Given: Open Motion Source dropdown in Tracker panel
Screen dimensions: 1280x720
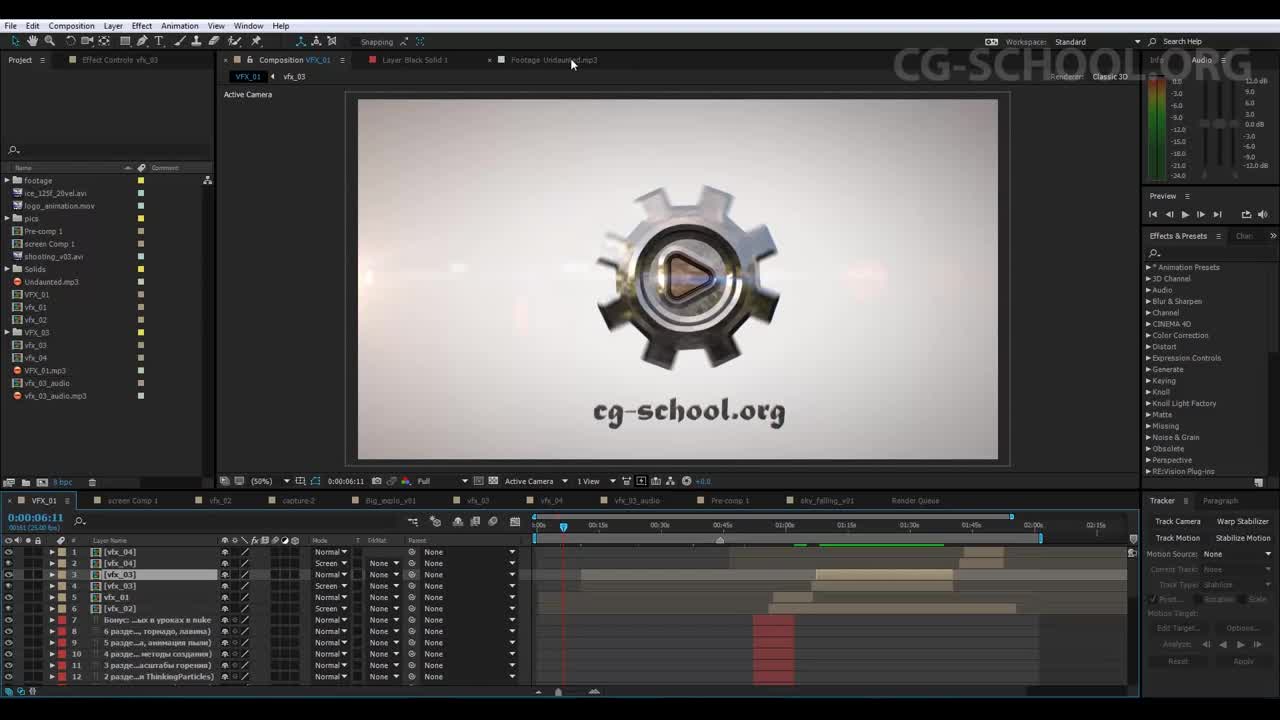Looking at the screenshot, I should tap(1237, 554).
